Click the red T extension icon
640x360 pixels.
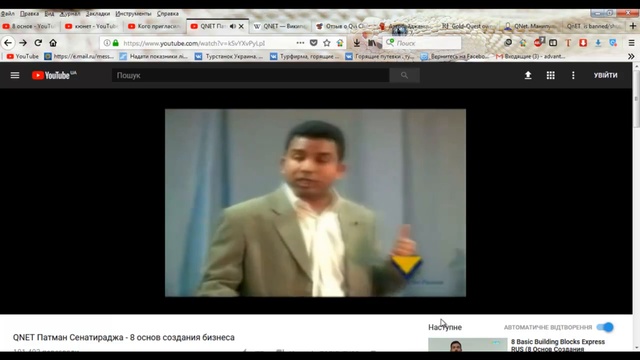568,43
